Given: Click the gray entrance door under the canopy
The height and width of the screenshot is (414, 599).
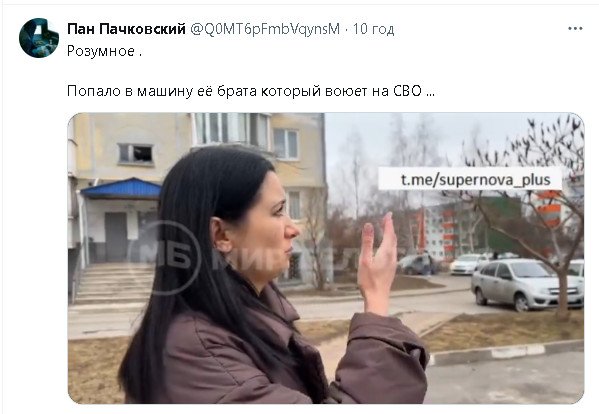Looking at the screenshot, I should (115, 237).
